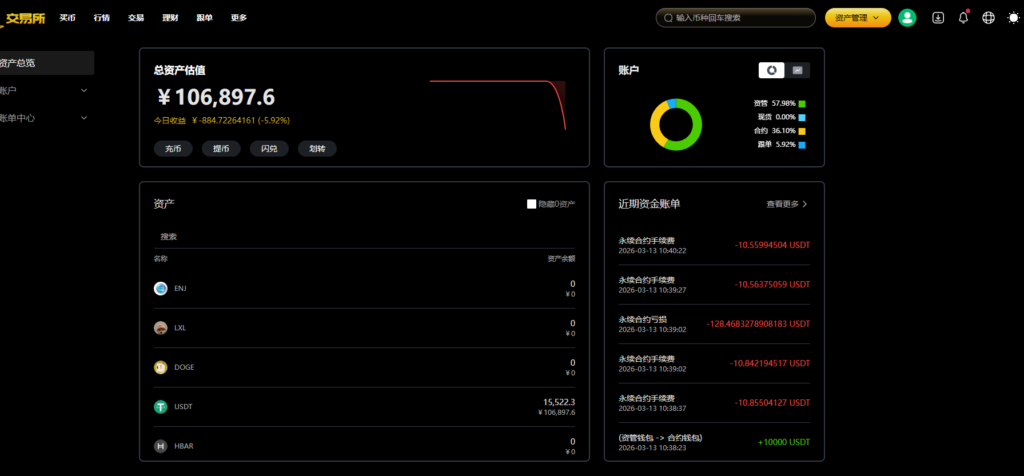Screen dimensions: 1024x476
Task: Select 资产总览 in sidebar
Action: pyautogui.click(x=46, y=63)
